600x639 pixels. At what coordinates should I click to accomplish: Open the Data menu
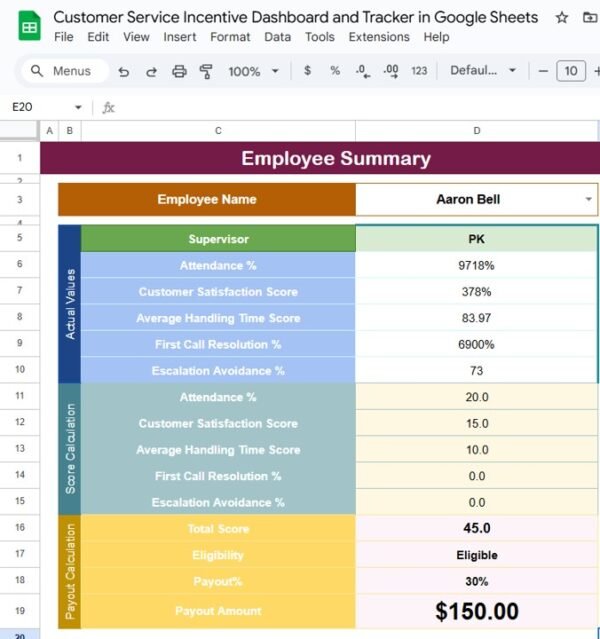(x=277, y=37)
